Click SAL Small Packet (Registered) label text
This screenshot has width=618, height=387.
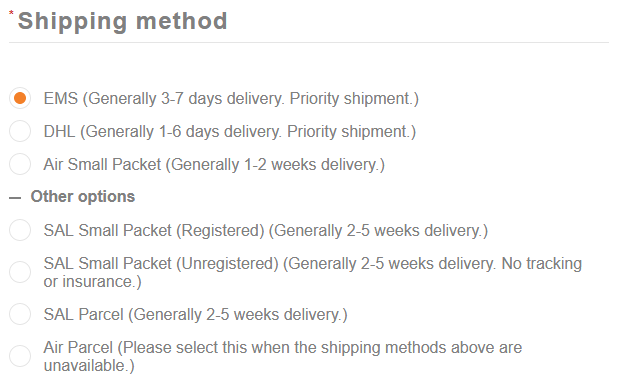[x=266, y=231]
